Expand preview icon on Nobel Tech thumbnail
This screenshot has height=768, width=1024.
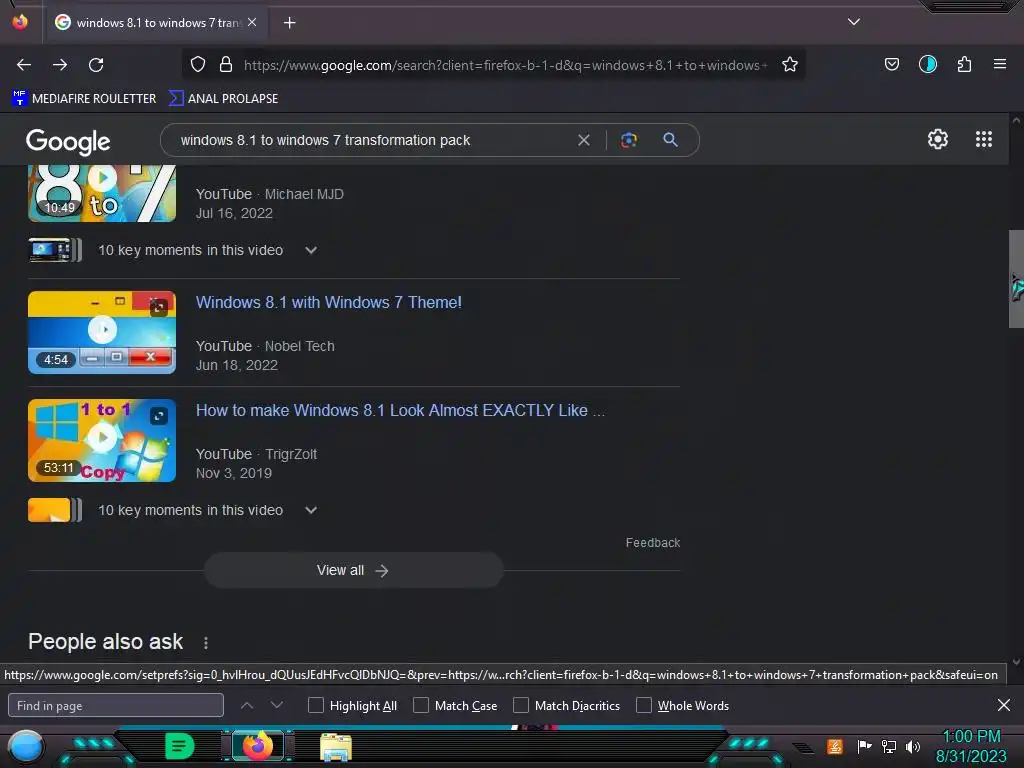(159, 308)
